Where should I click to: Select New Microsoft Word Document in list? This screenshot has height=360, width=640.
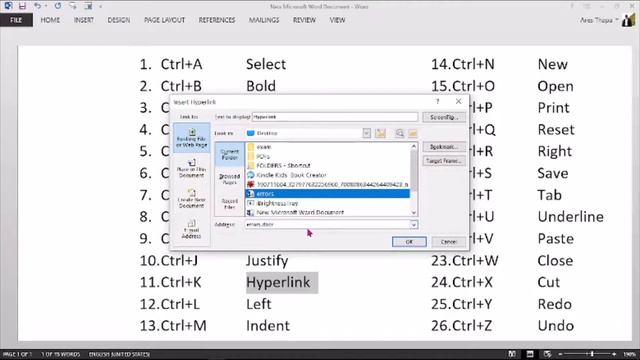coord(328,212)
